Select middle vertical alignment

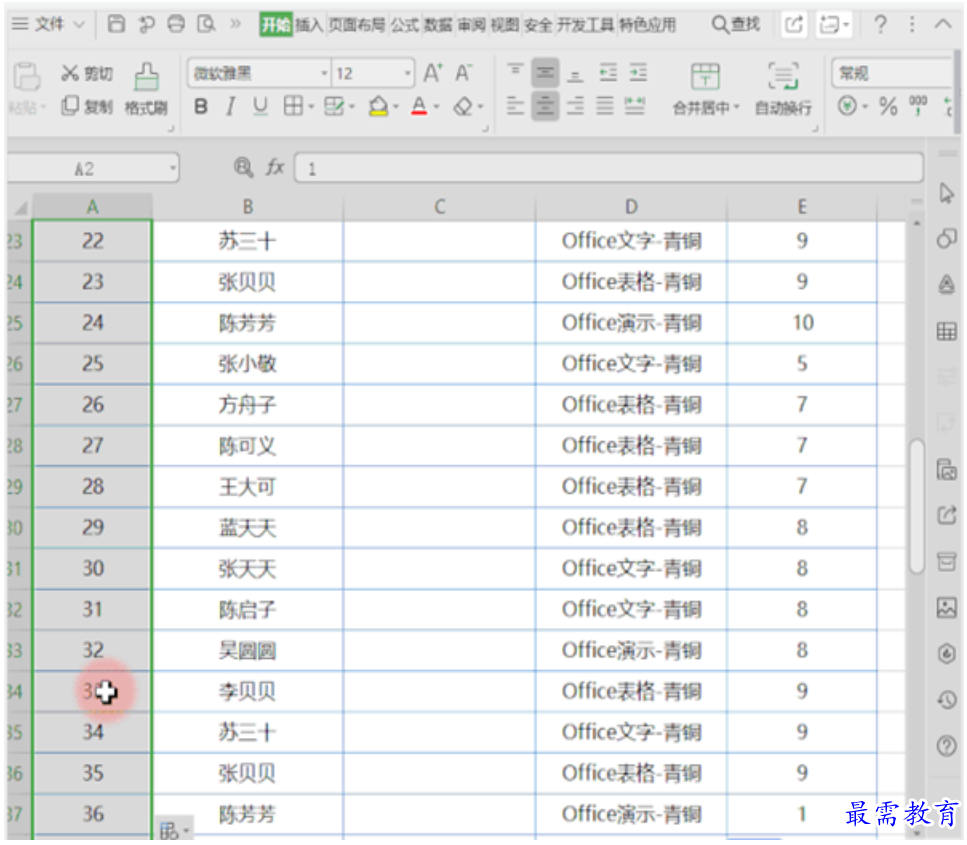click(545, 73)
